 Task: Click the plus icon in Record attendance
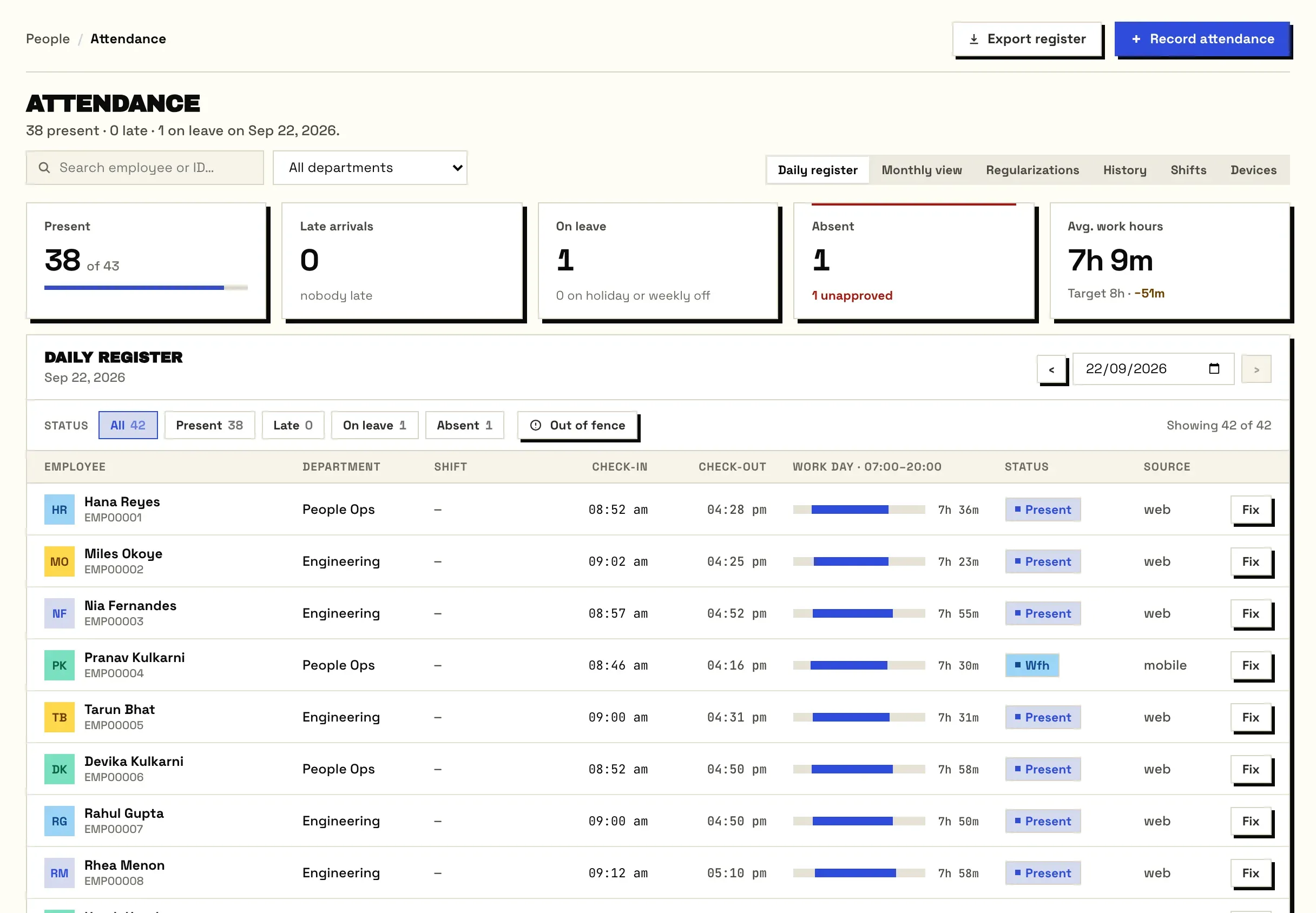click(1136, 39)
